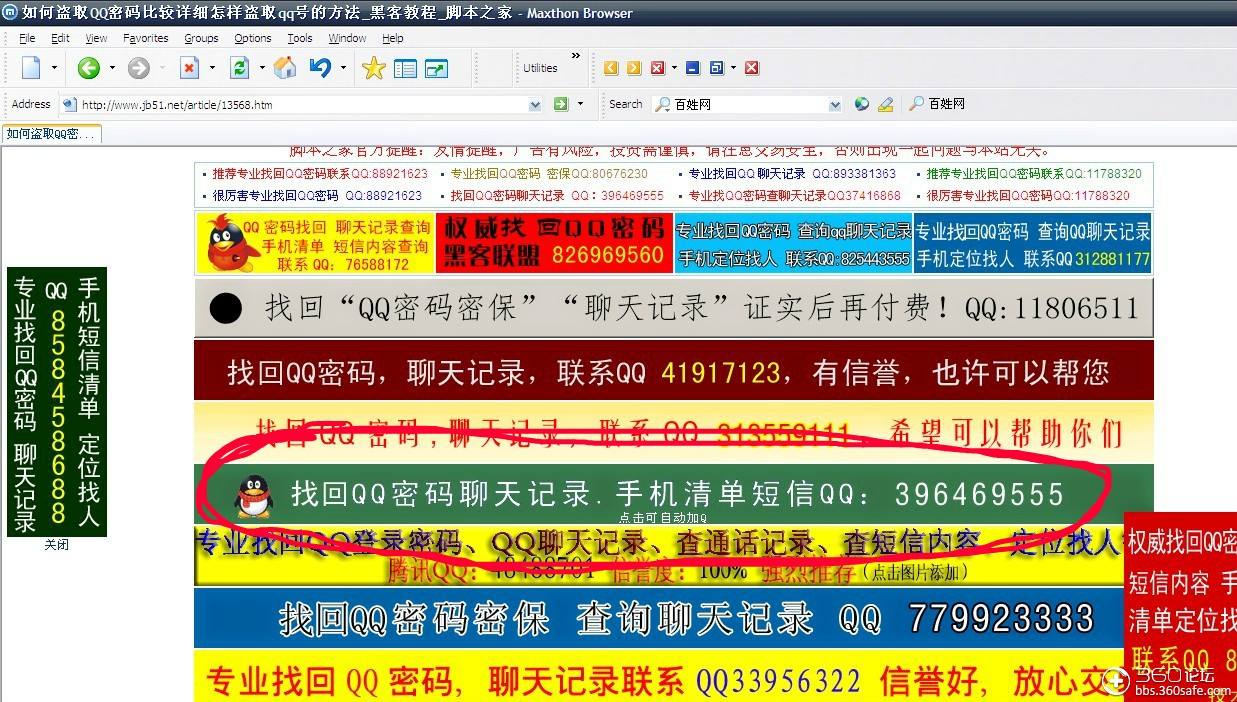This screenshot has width=1237, height=702.
Task: Open the View menu
Action: pyautogui.click(x=96, y=38)
